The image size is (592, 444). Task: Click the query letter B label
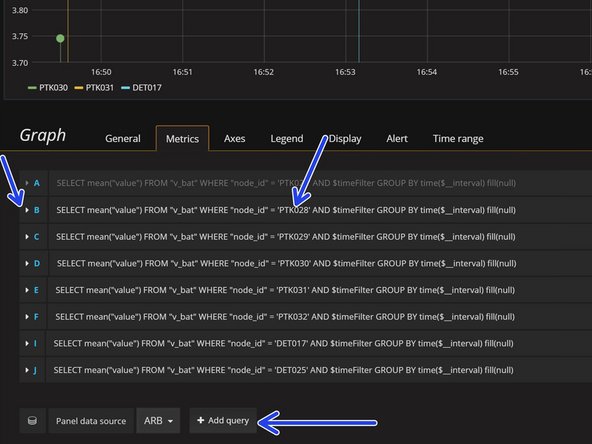[x=37, y=210]
